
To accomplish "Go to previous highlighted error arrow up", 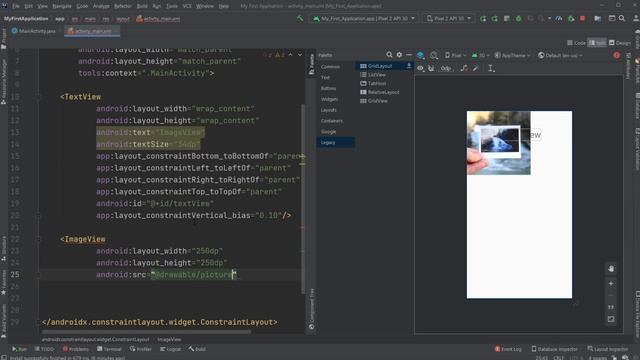I will (291, 55).
